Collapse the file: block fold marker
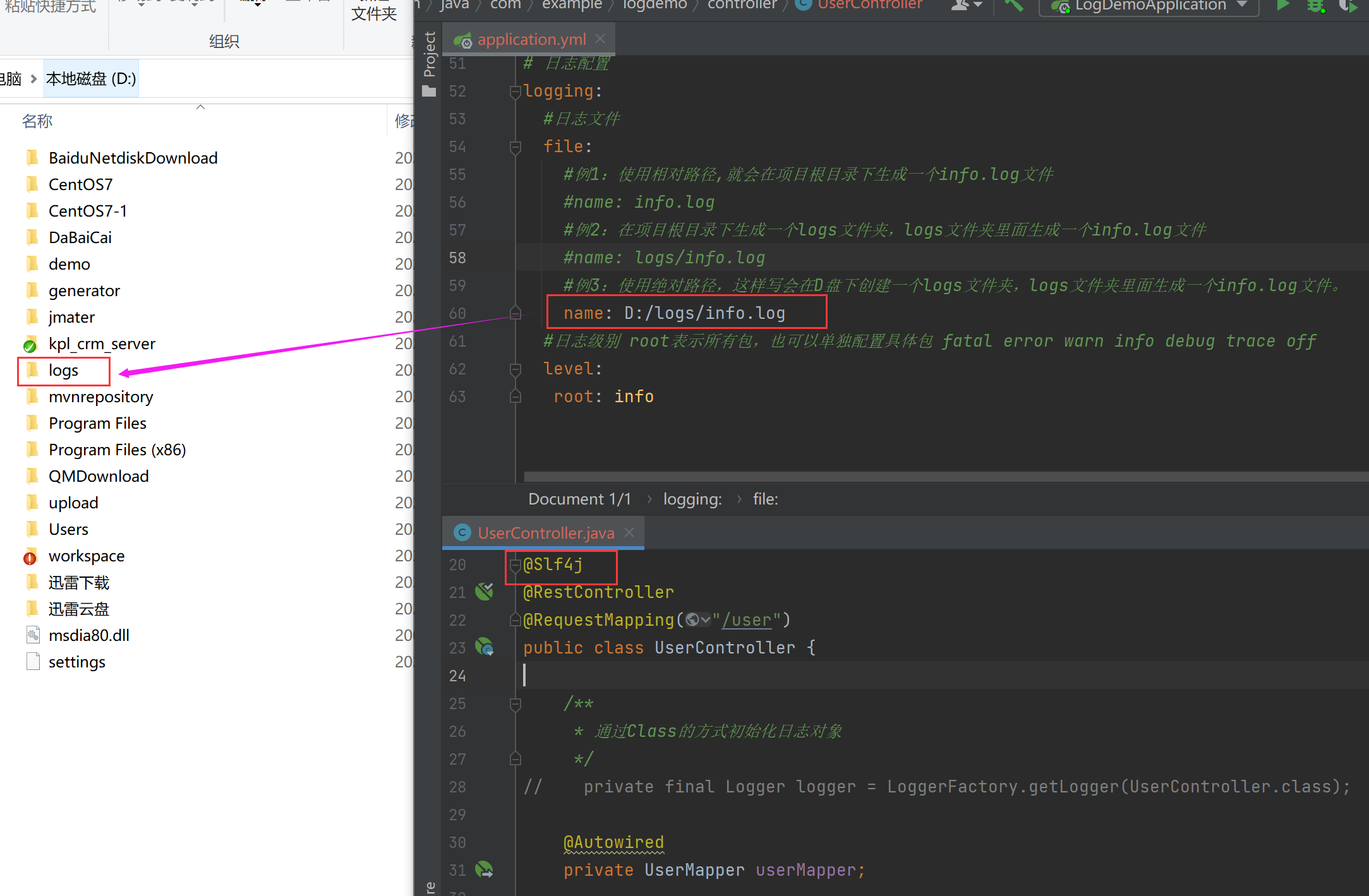 coord(515,147)
